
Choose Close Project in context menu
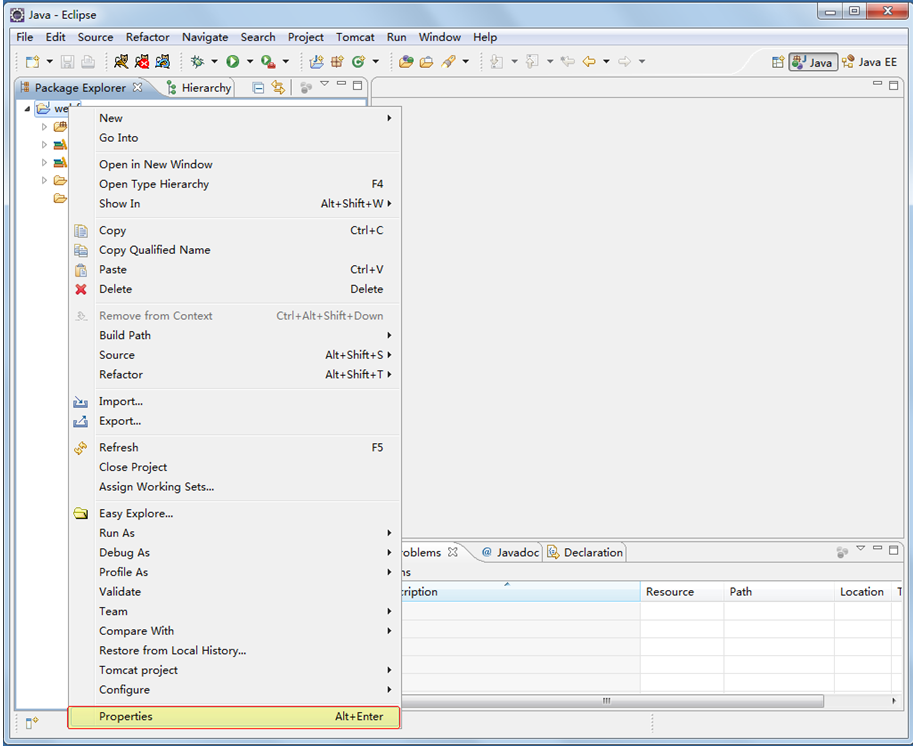pos(234,467)
